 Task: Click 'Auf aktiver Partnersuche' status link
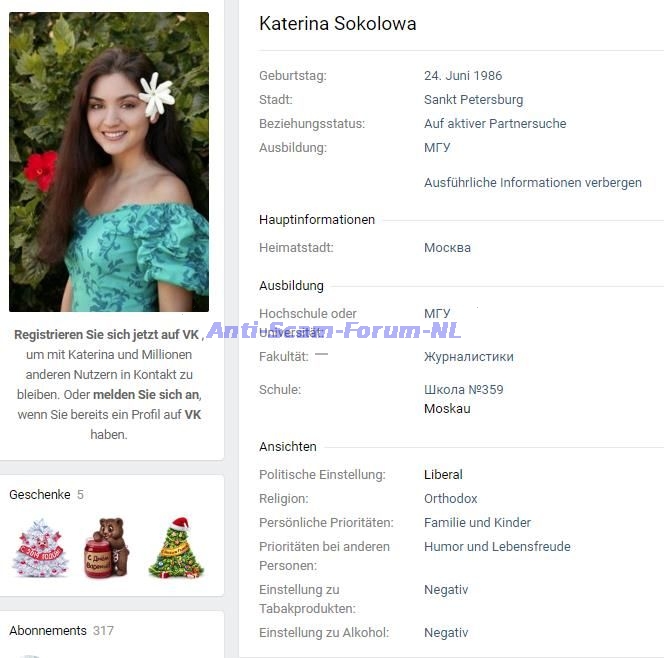[x=495, y=124]
